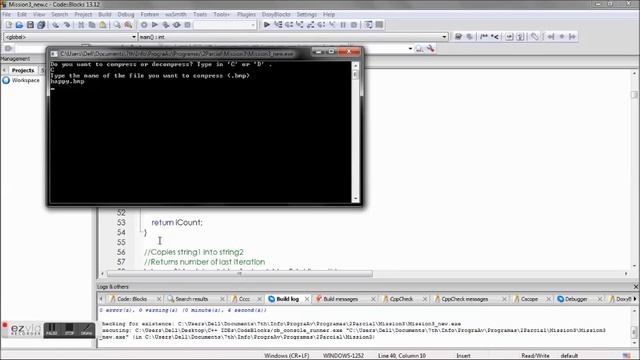Switch to the Build messages tab

[340, 299]
